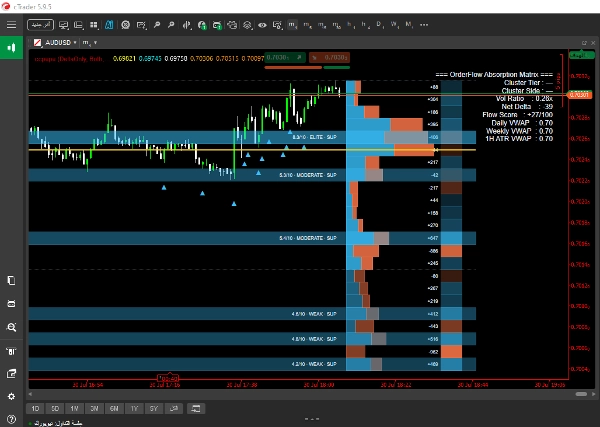Open the chart type candlestick dropdown
The image size is (600, 427).
(187, 25)
